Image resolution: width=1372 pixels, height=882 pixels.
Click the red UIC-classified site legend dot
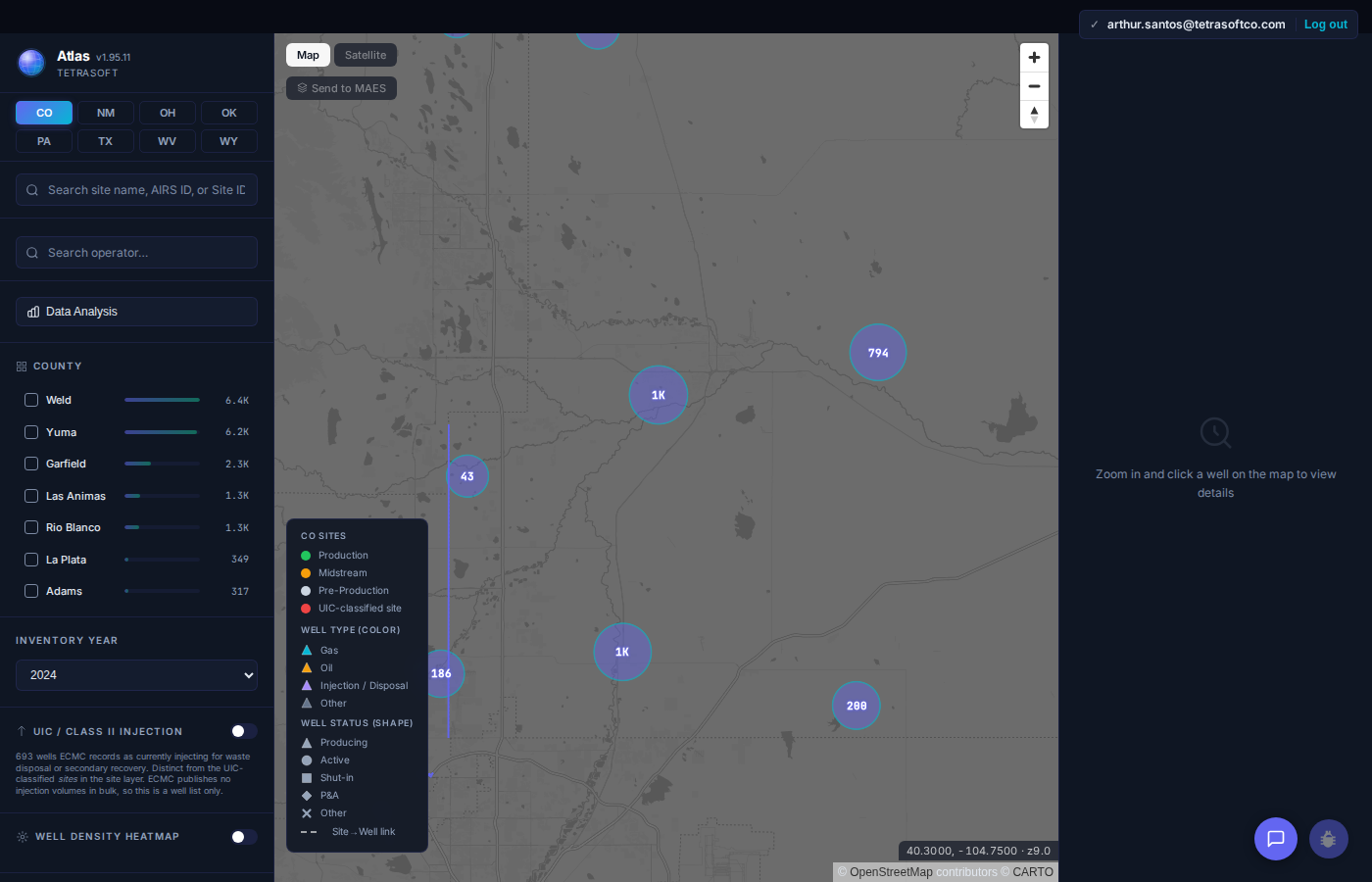(306, 609)
